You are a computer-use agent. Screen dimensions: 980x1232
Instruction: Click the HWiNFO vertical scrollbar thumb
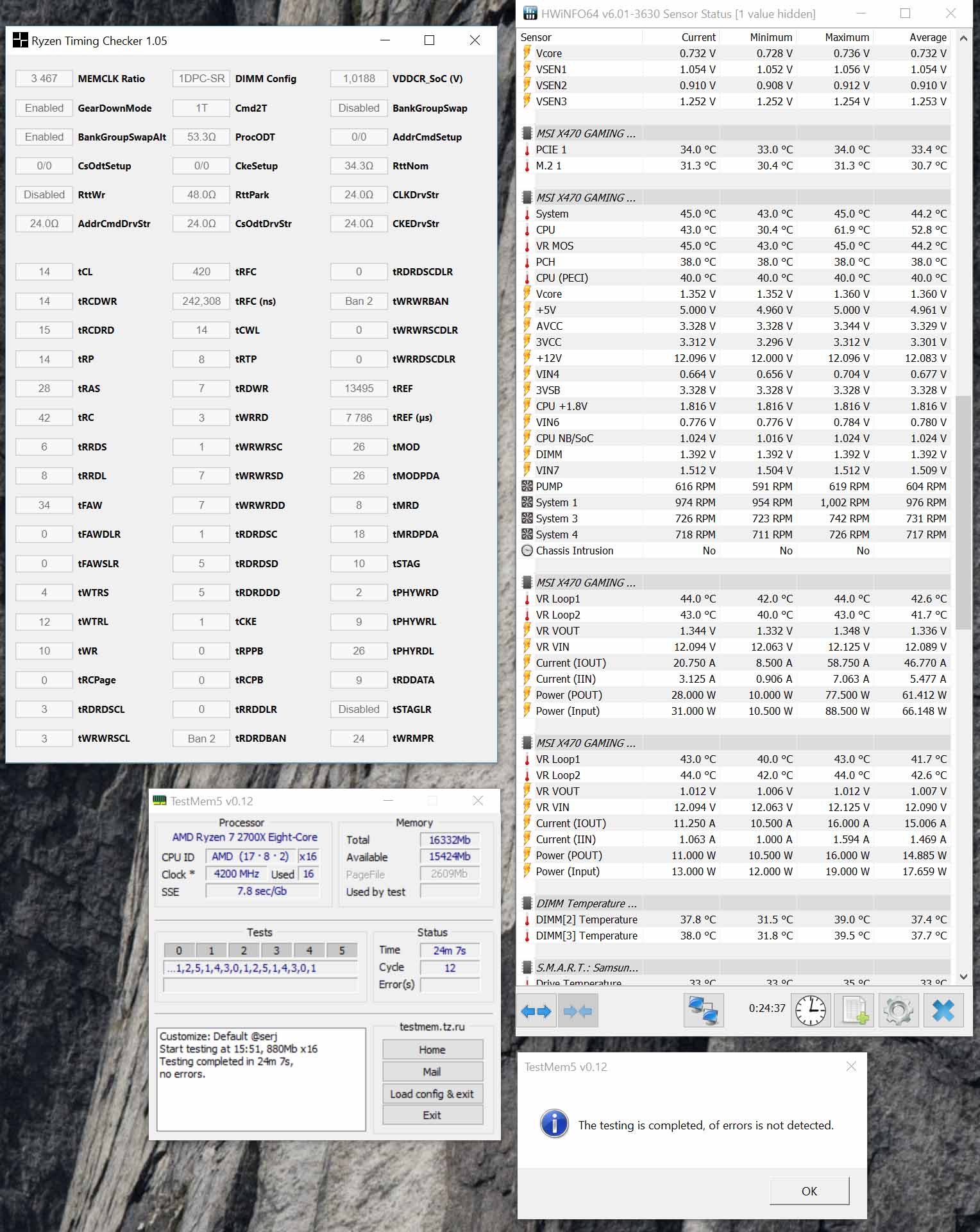(963, 512)
